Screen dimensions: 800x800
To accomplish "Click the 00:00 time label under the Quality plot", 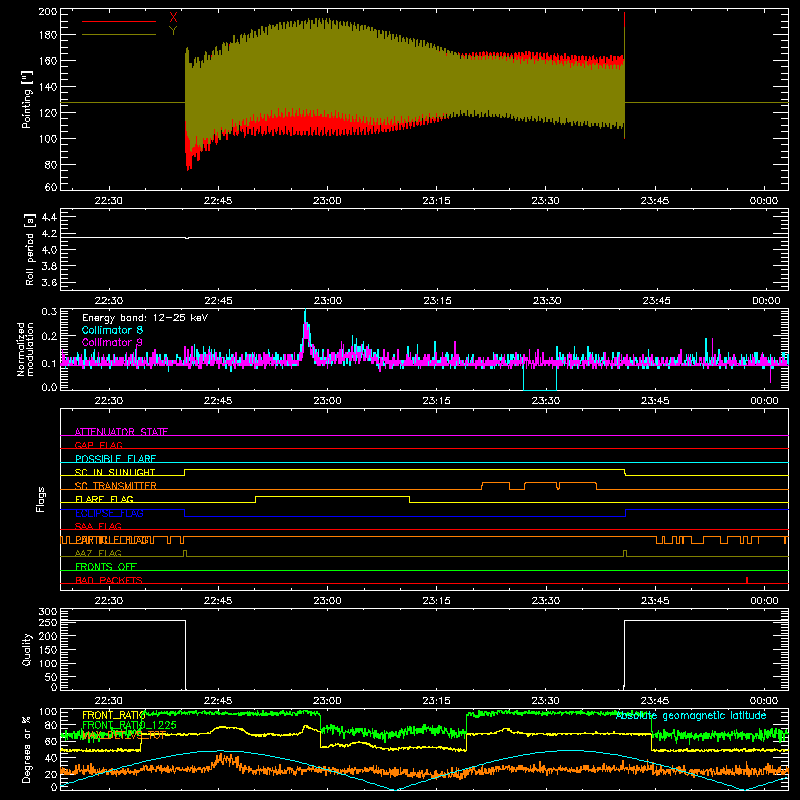I will [764, 701].
